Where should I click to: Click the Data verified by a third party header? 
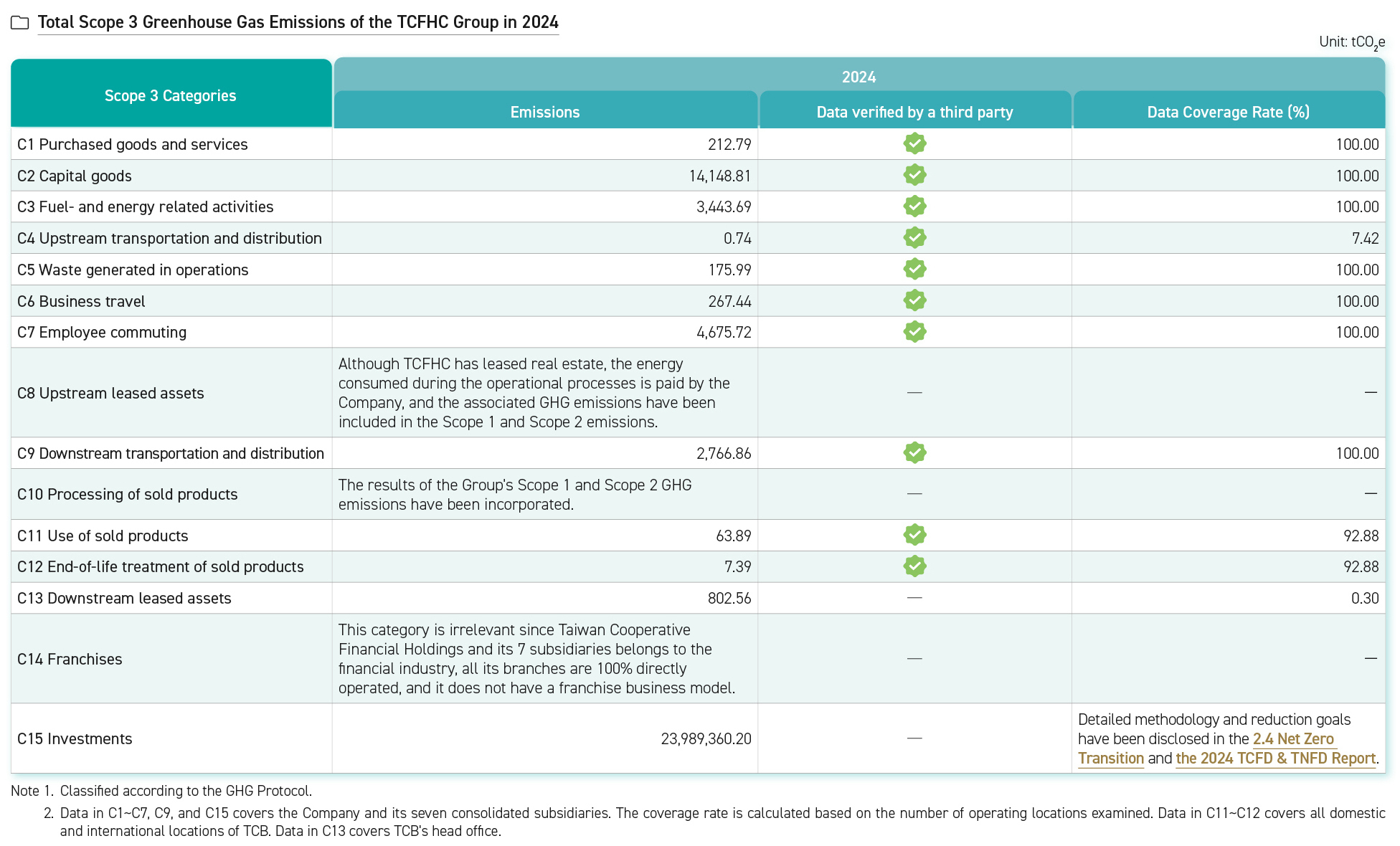(x=914, y=112)
